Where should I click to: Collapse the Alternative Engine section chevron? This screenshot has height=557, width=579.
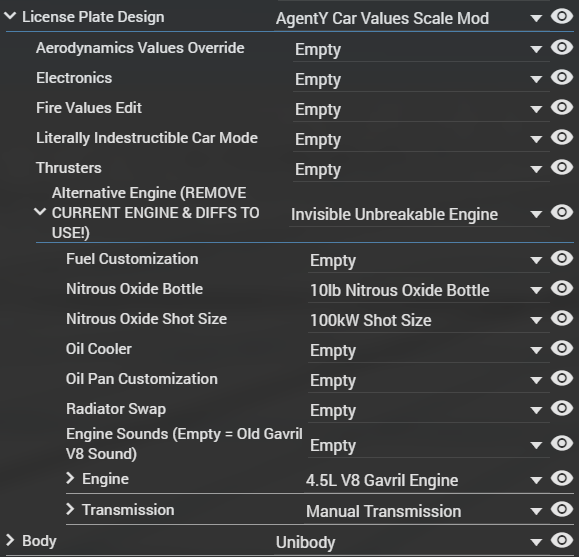[x=40, y=212]
